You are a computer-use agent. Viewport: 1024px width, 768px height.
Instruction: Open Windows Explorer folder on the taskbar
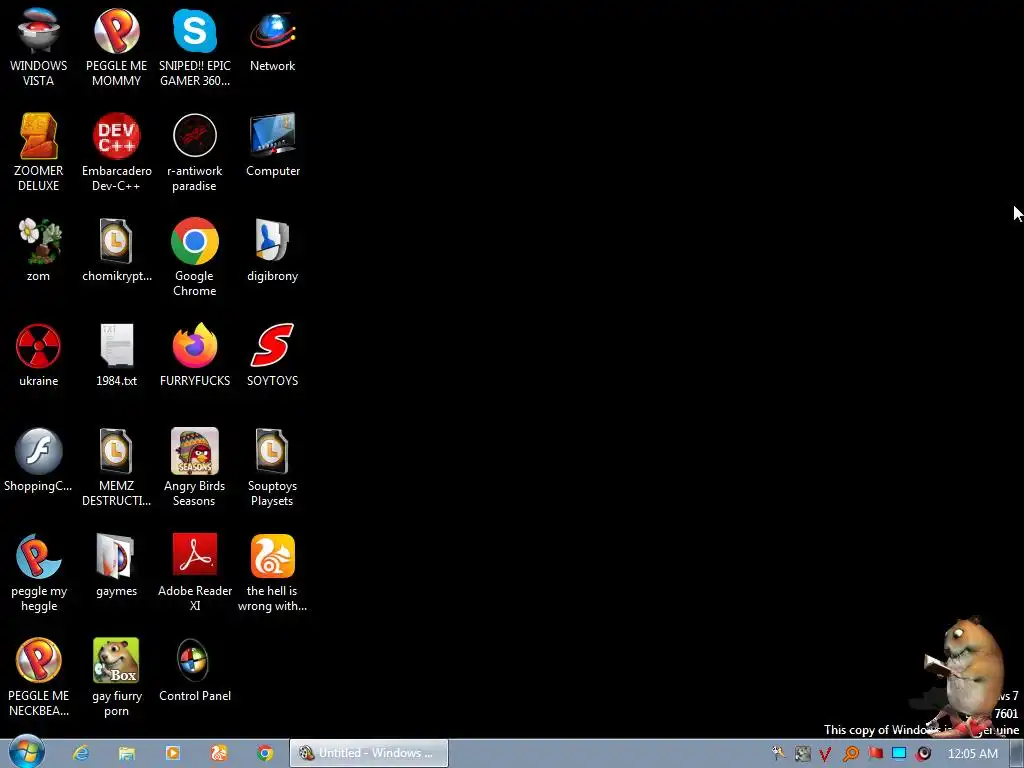[127, 753]
